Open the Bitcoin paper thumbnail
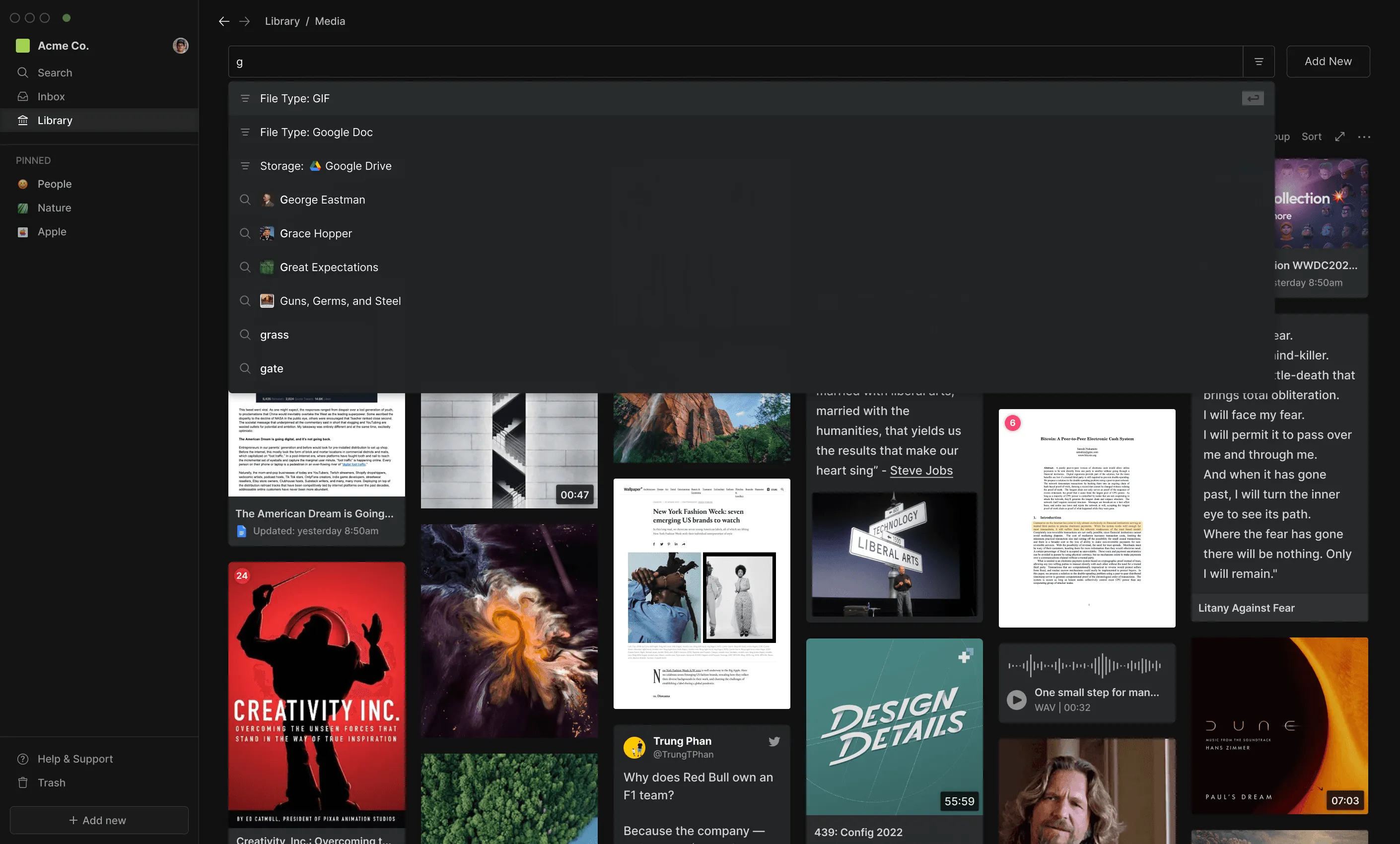This screenshot has height=844, width=1400. coord(1087,518)
